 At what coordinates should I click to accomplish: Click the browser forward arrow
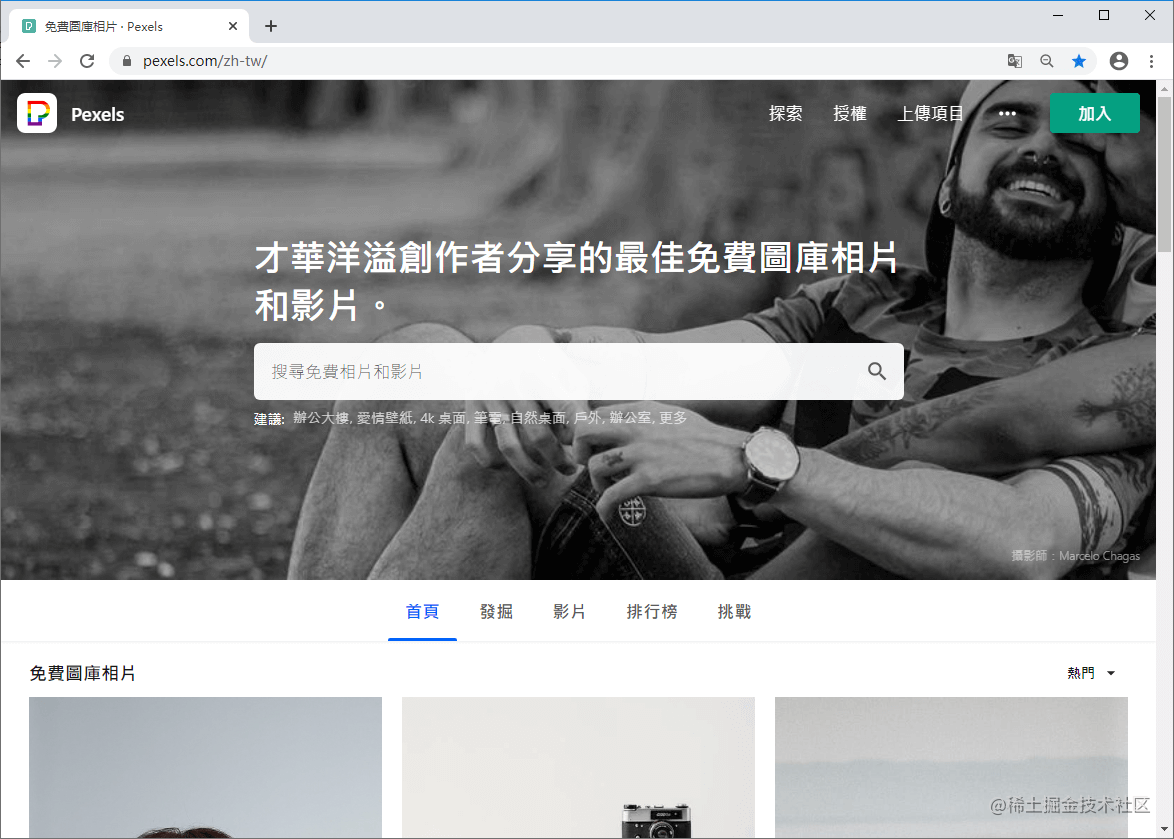[55, 61]
